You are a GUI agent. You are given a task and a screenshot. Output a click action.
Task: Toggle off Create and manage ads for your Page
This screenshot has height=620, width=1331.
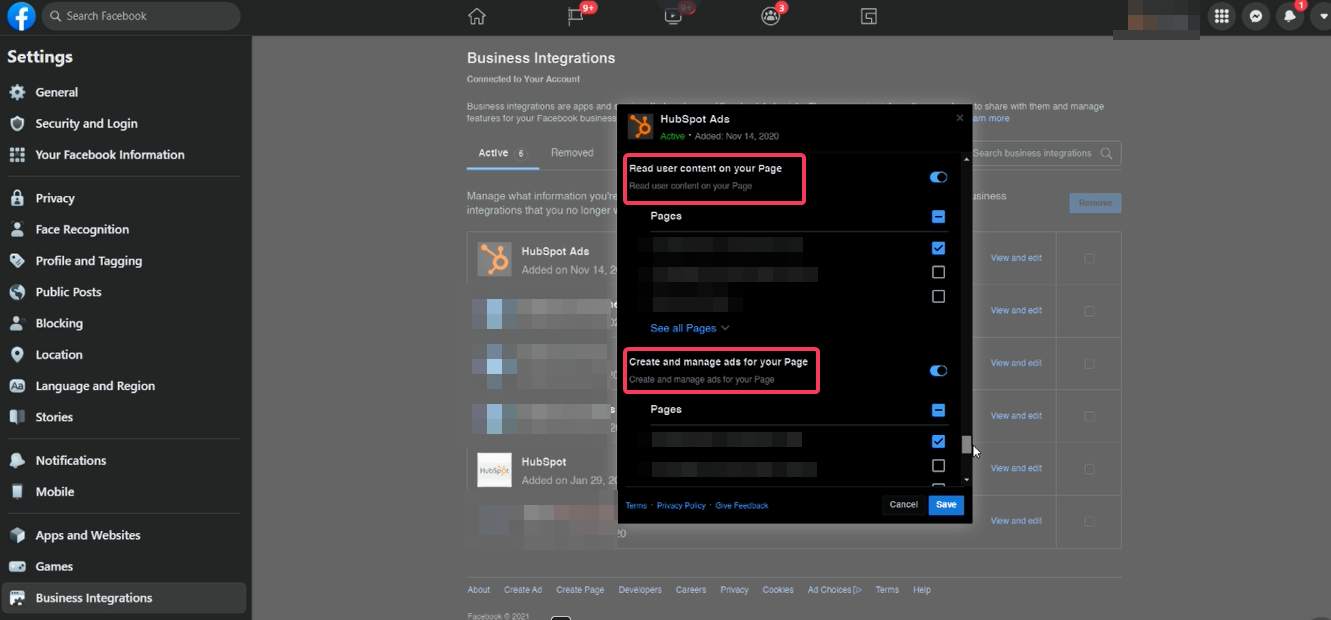(938, 370)
